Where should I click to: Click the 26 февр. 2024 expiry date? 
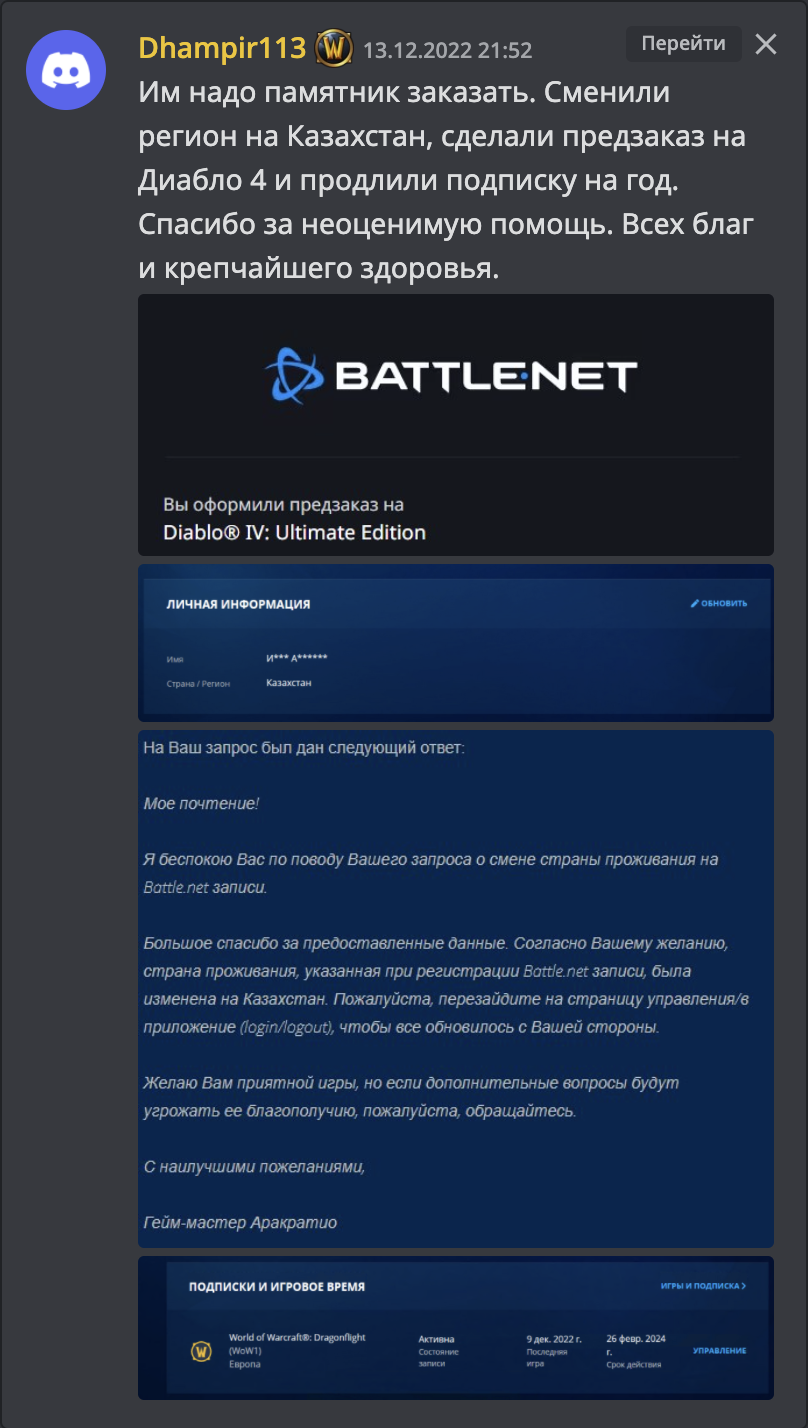tap(636, 1344)
